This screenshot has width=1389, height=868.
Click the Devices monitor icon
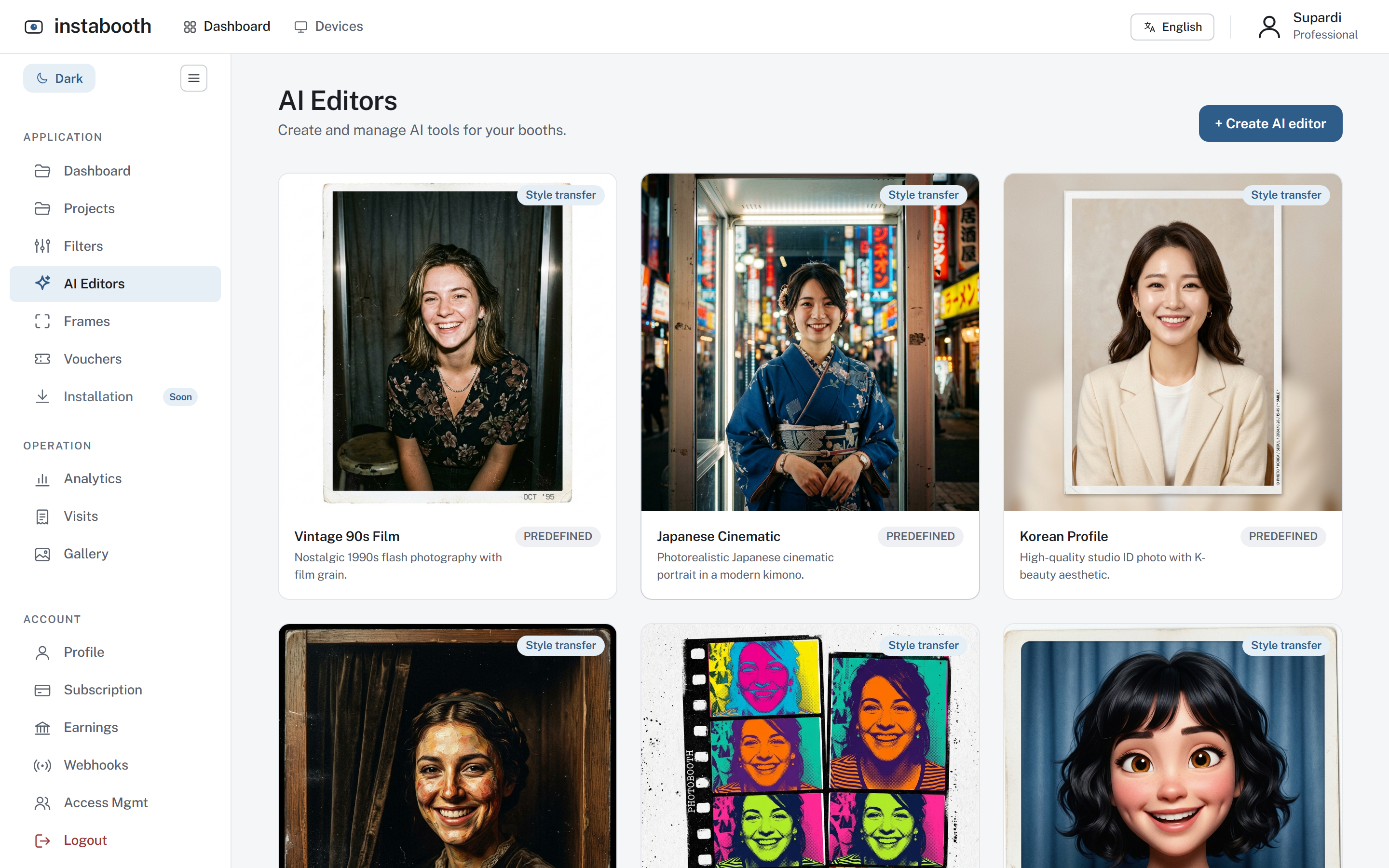point(301,27)
